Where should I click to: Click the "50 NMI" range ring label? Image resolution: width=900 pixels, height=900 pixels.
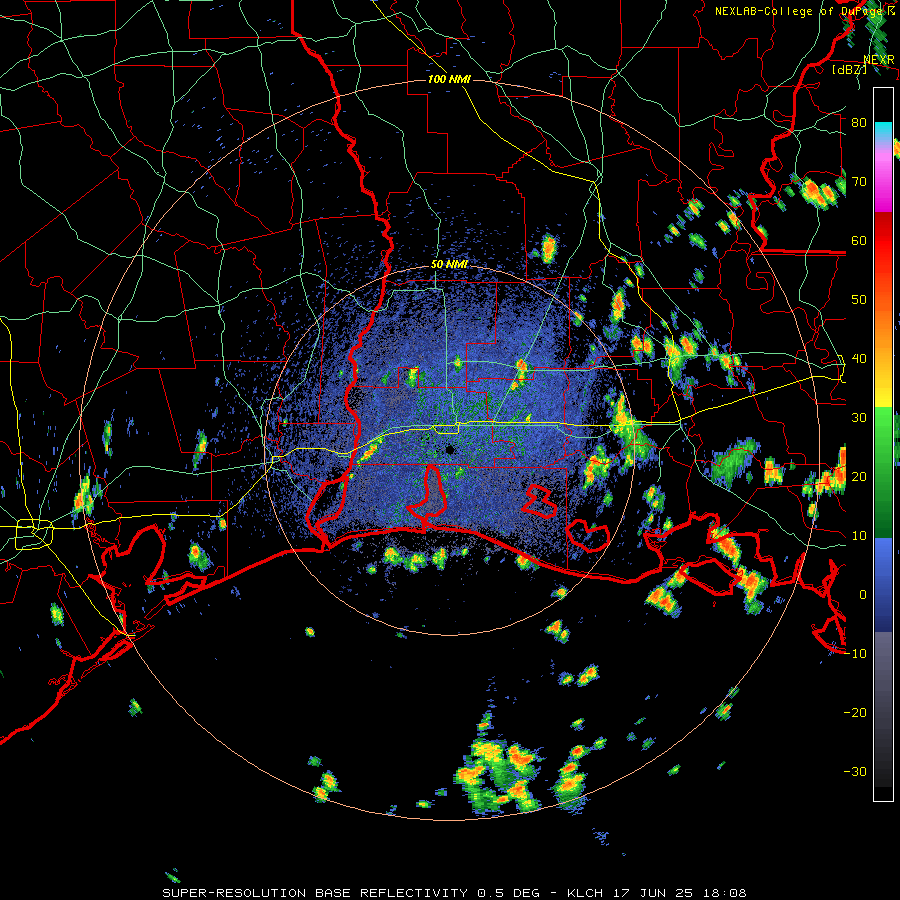coord(449,264)
